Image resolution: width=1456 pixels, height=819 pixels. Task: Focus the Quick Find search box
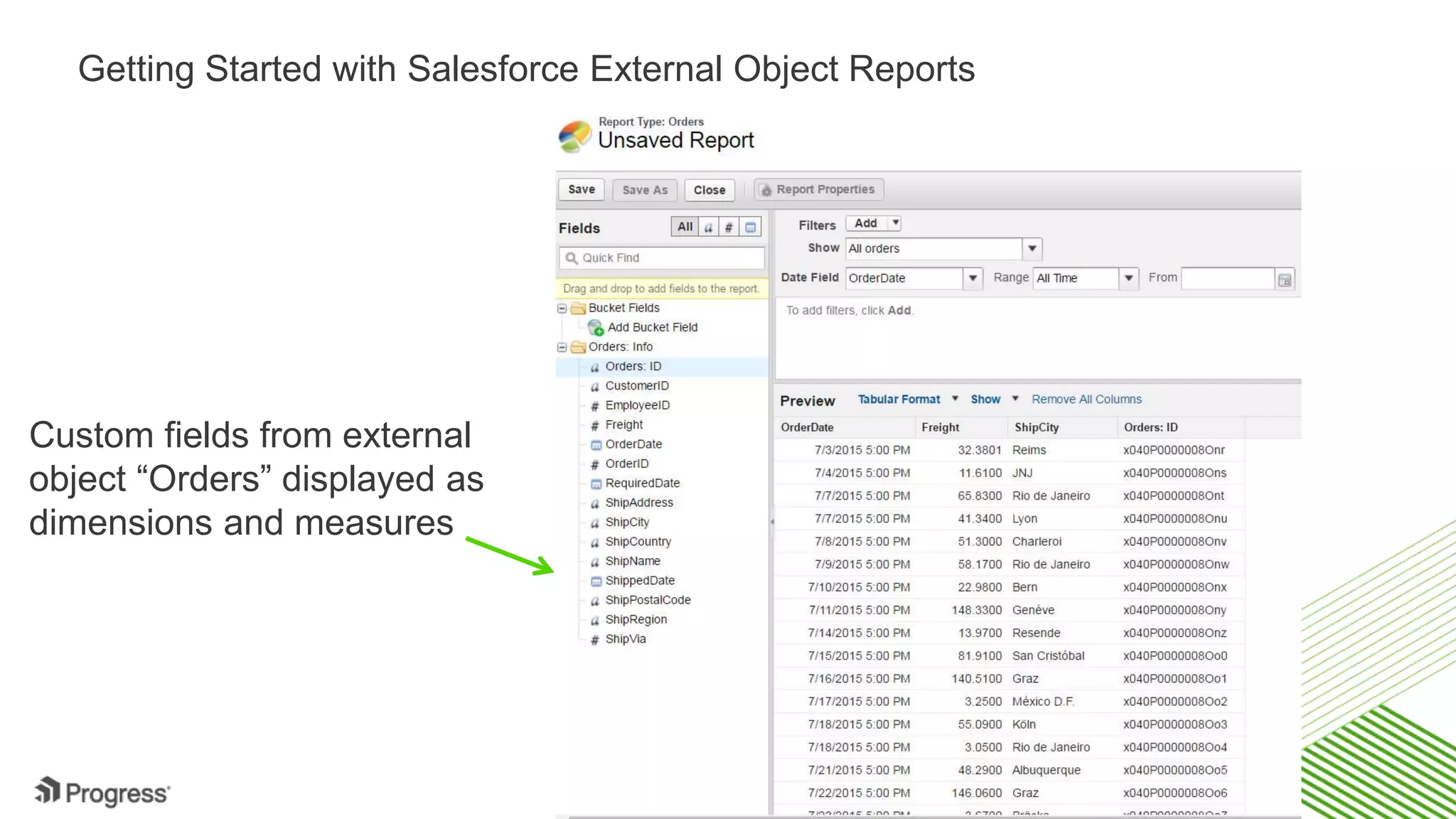662,258
